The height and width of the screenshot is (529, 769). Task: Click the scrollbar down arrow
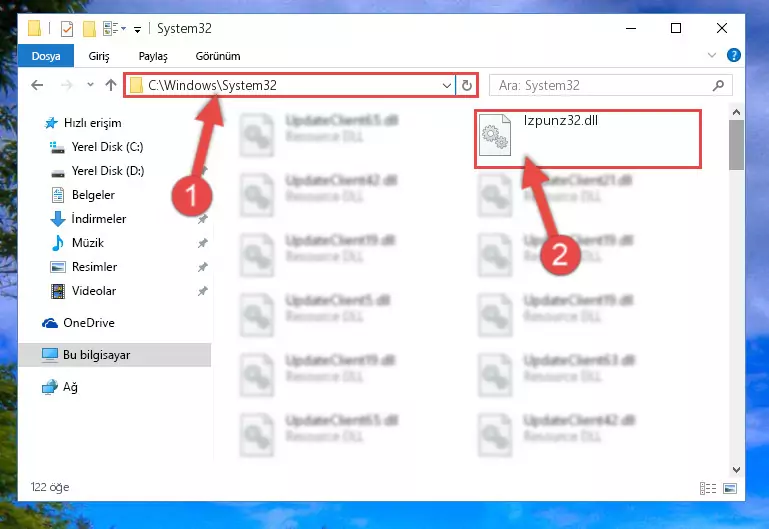(736, 469)
